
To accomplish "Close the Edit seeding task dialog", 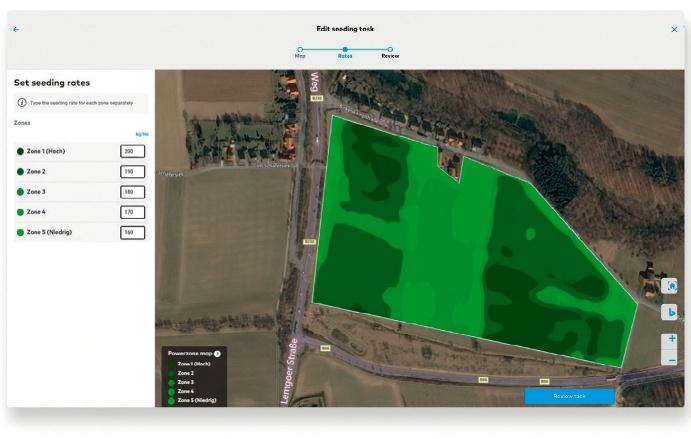I will (674, 30).
